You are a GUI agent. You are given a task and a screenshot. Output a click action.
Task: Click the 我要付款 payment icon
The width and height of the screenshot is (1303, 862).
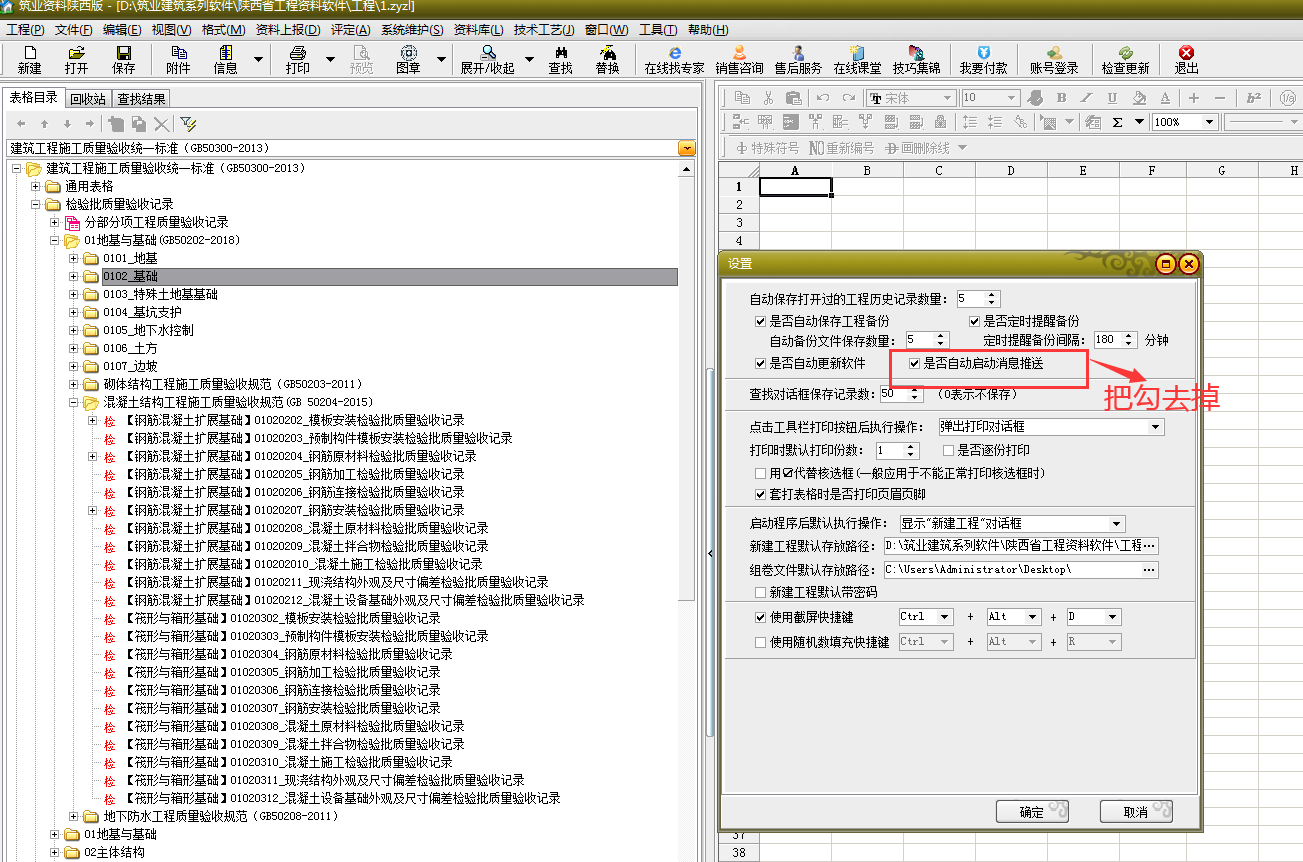(x=983, y=60)
